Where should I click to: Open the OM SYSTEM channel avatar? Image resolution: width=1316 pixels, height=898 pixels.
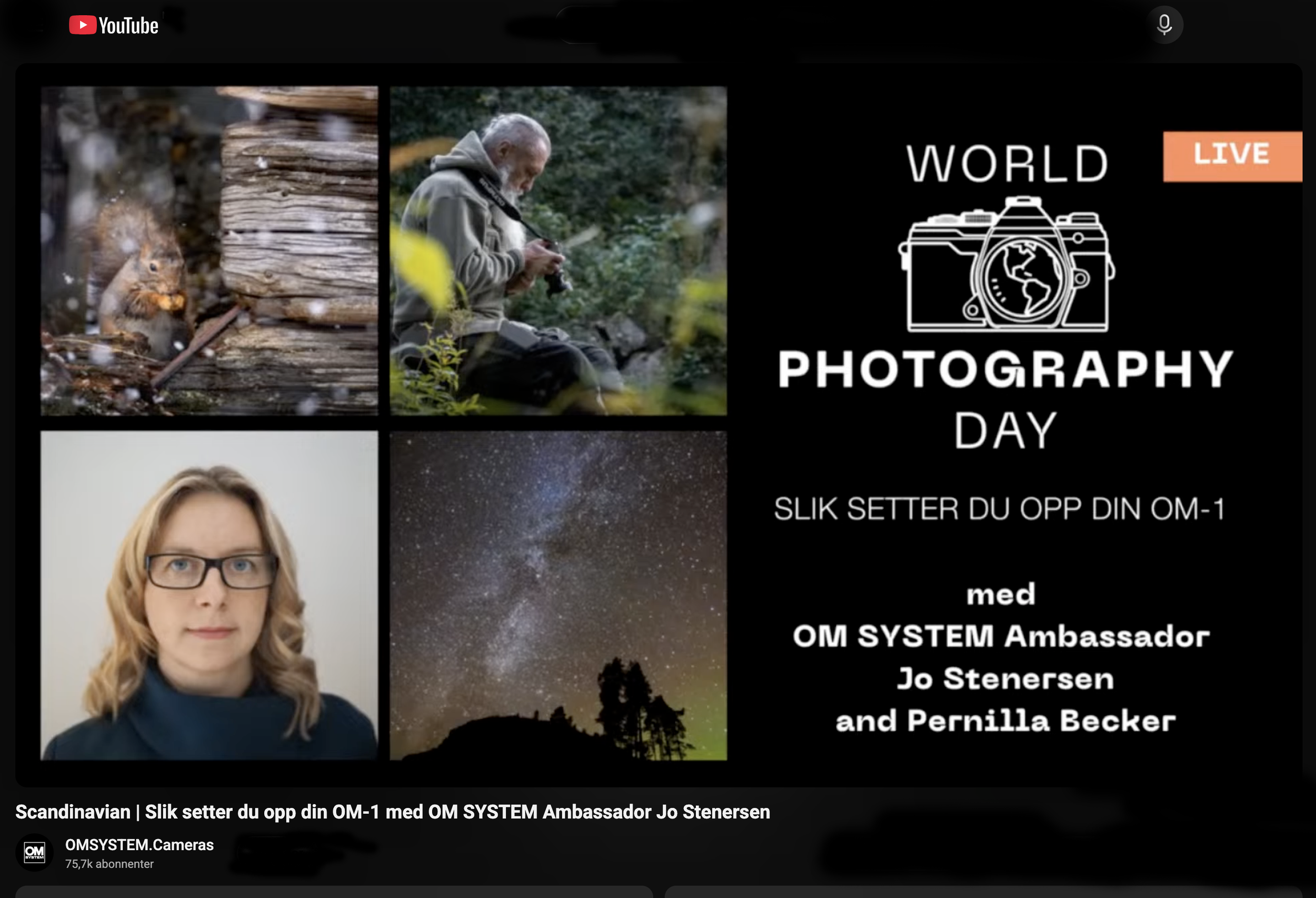coord(34,852)
